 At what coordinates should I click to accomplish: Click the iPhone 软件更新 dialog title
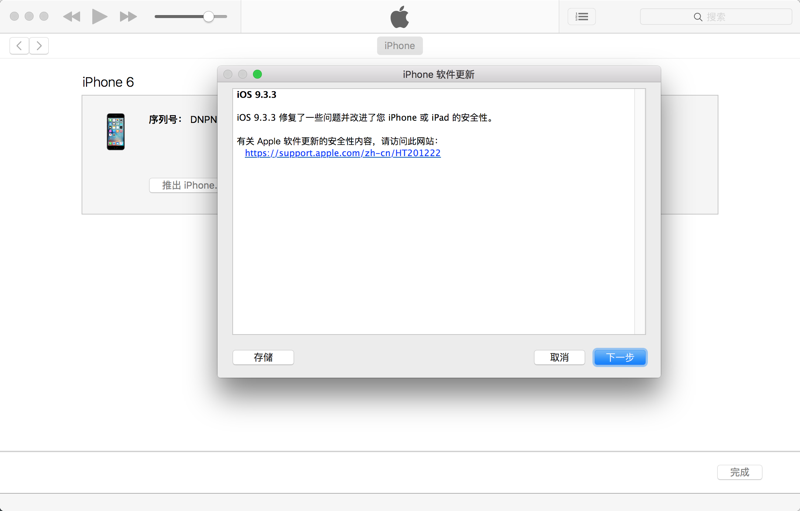coord(439,74)
